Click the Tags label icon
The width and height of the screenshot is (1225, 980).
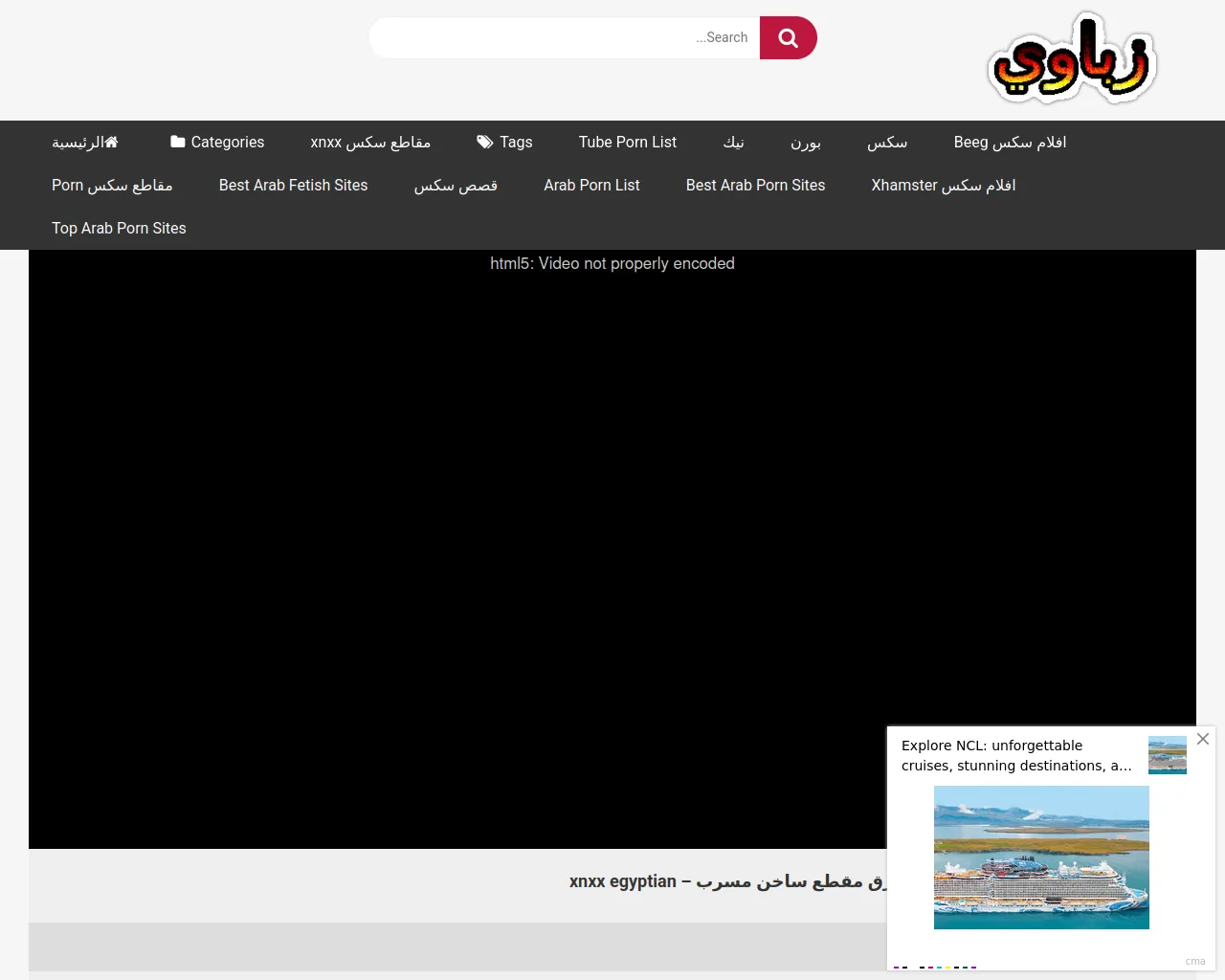[485, 142]
